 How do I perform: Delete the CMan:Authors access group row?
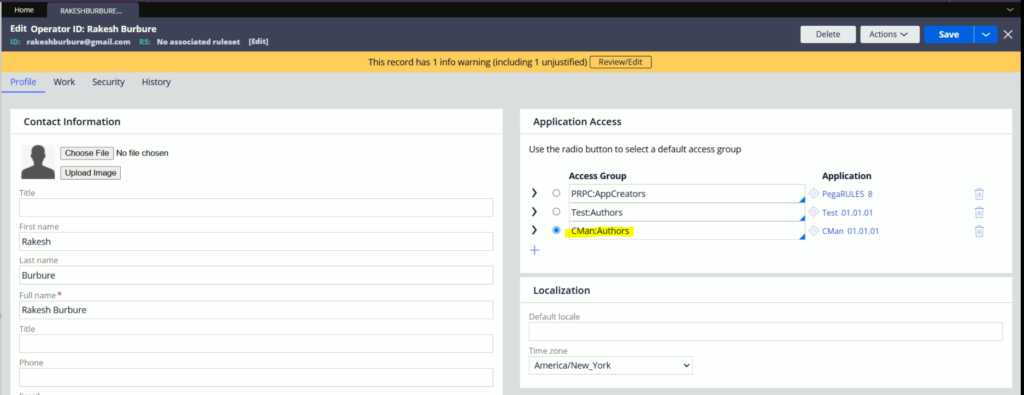979,230
